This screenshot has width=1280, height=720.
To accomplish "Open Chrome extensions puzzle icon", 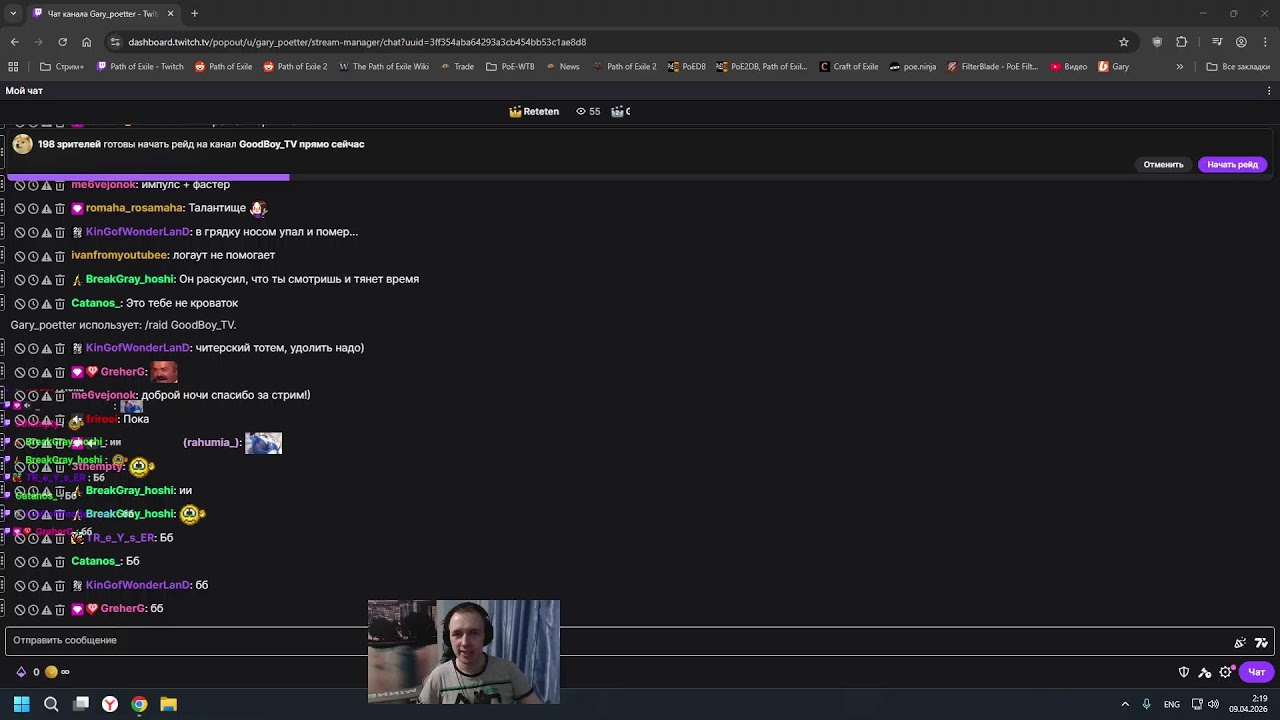I will tap(1182, 42).
